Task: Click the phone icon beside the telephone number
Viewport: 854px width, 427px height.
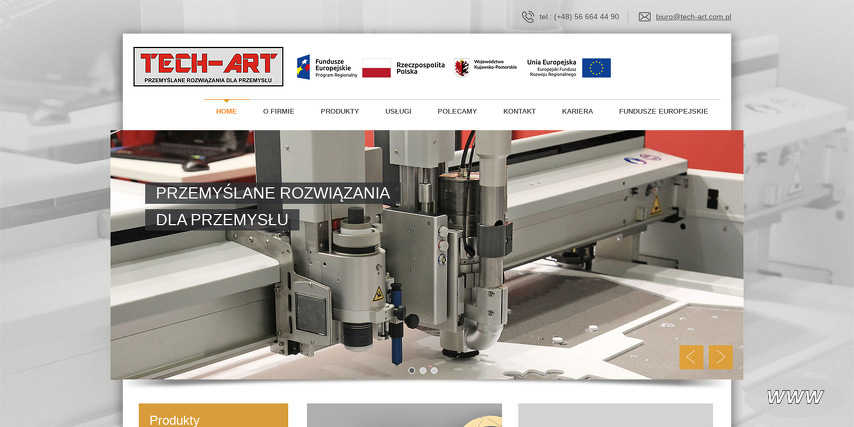Action: pyautogui.click(x=528, y=17)
